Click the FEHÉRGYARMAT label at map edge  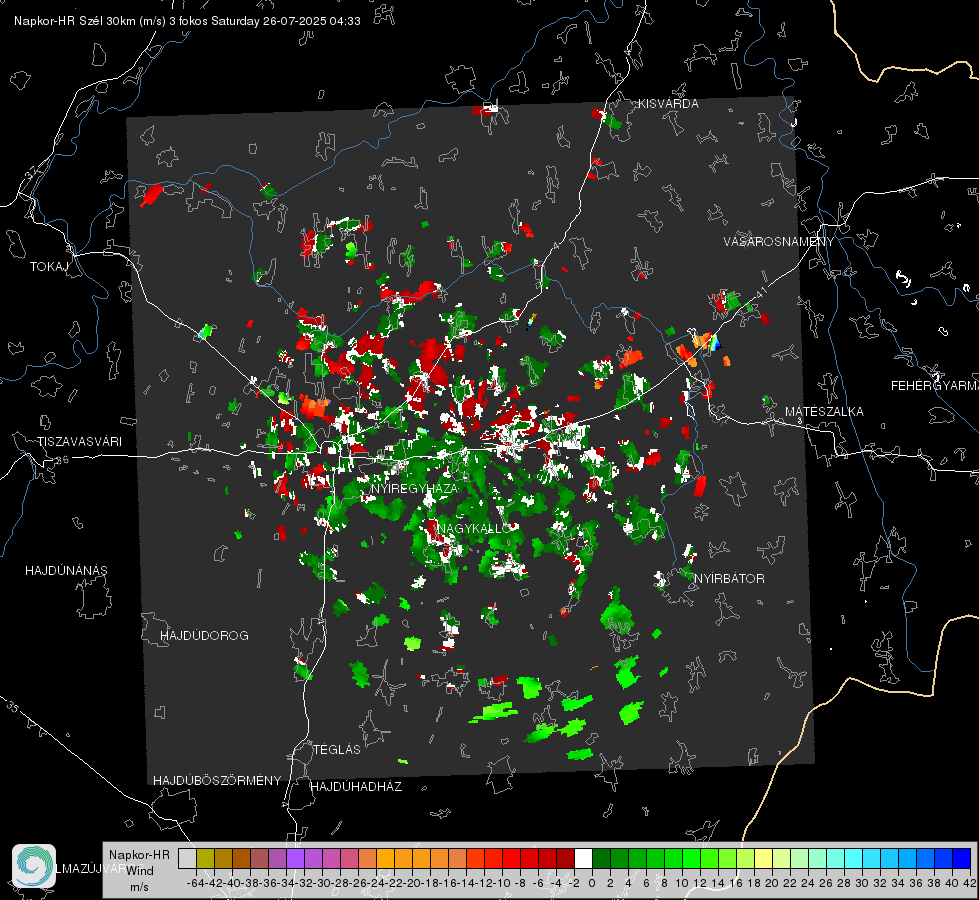934,386
